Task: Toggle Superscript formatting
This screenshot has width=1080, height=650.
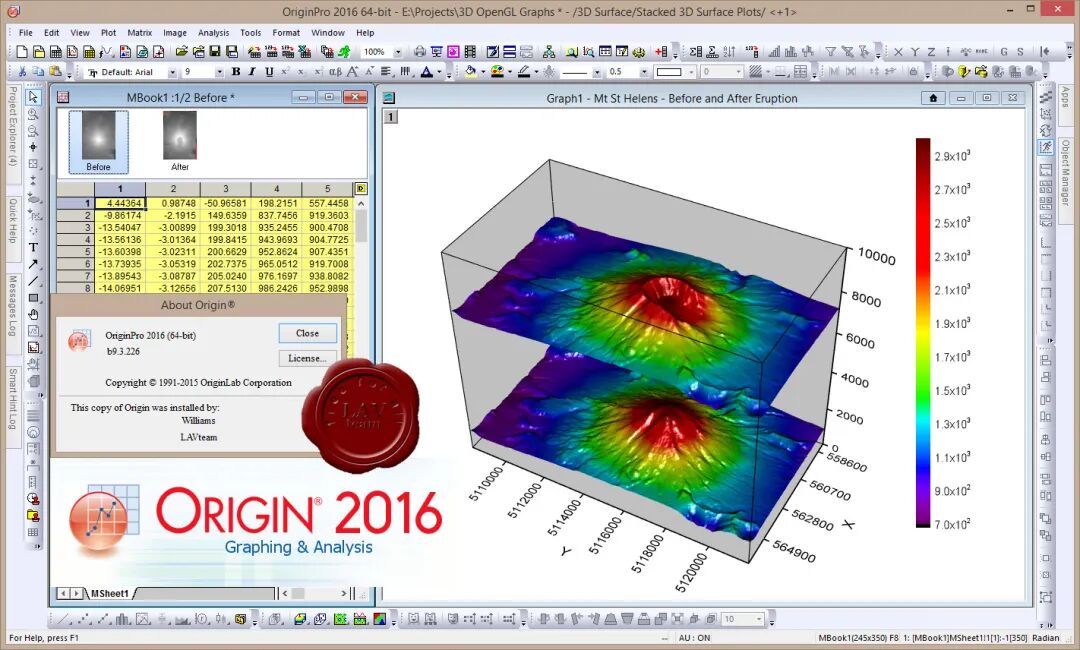Action: pyautogui.click(x=285, y=72)
